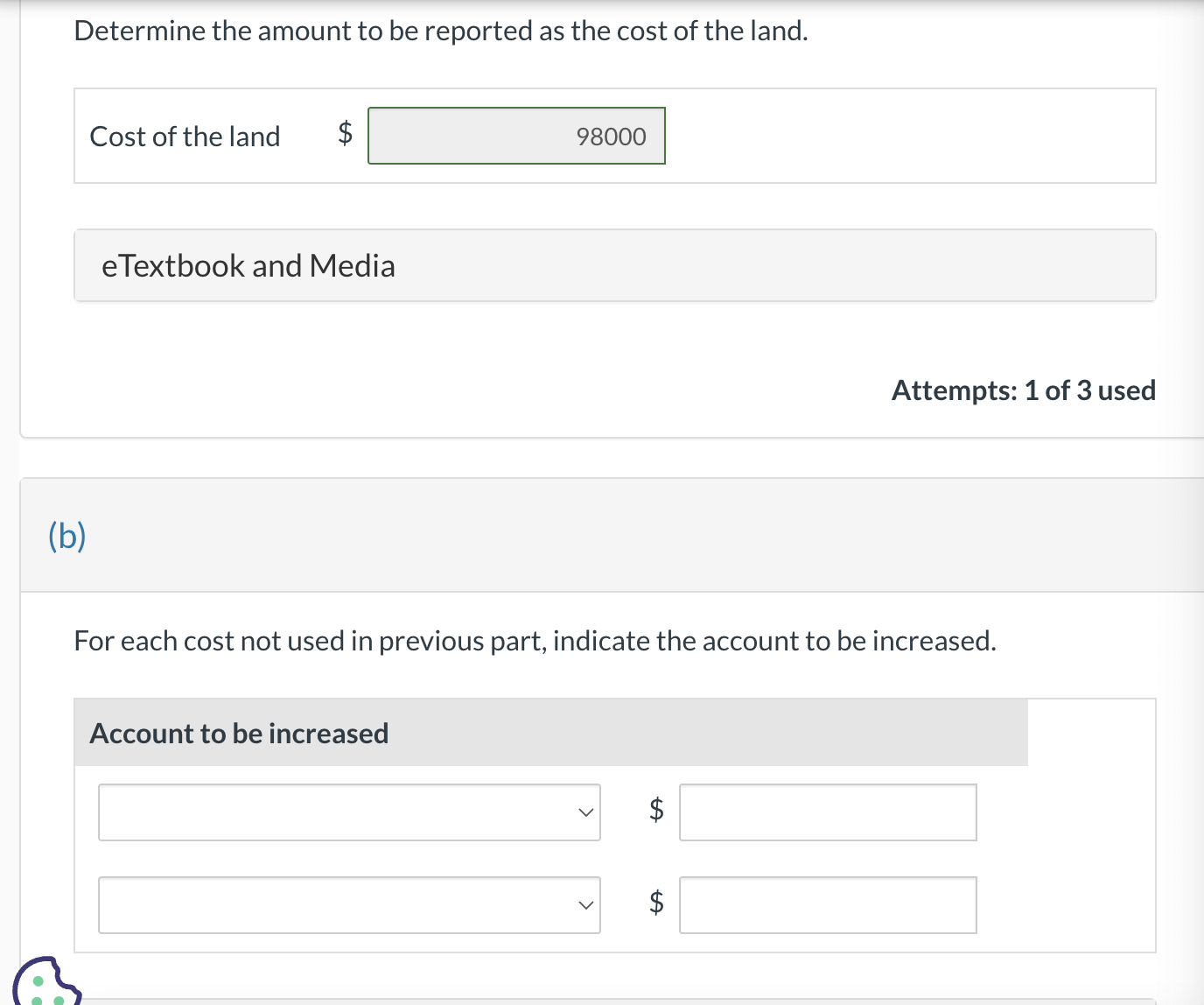The image size is (1204, 1005).
Task: Click the Attempts: 1 of 3 used text
Action: tap(1024, 390)
